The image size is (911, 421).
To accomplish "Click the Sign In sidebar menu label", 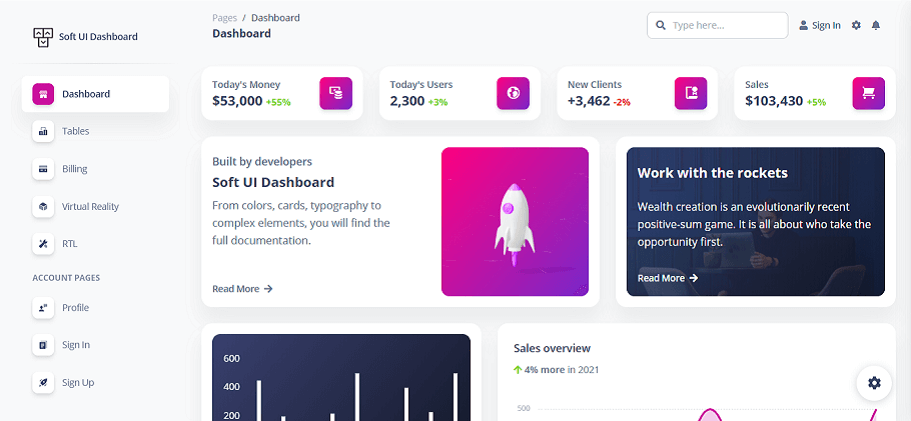I will click(x=76, y=345).
